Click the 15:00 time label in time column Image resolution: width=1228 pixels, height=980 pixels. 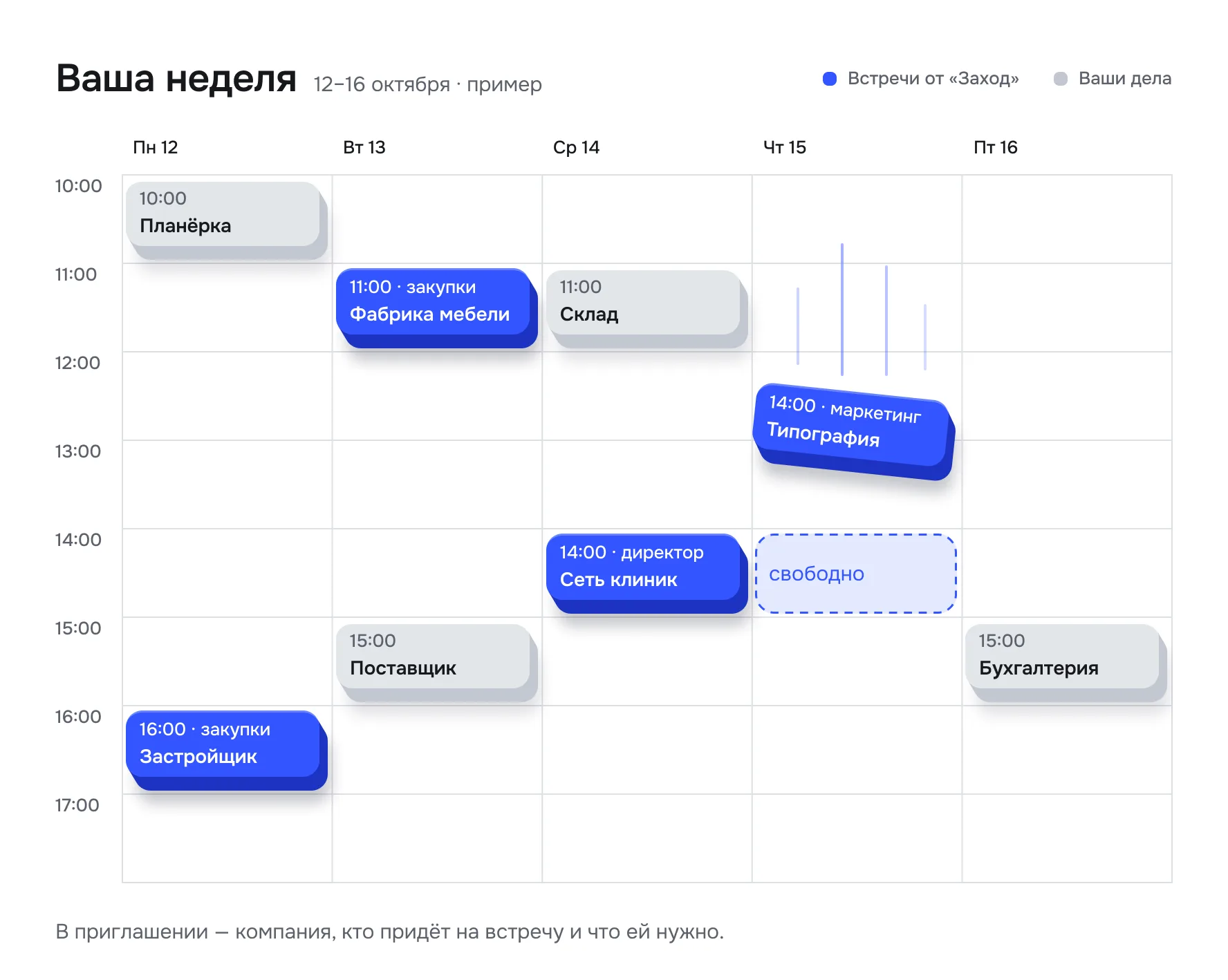click(x=78, y=628)
